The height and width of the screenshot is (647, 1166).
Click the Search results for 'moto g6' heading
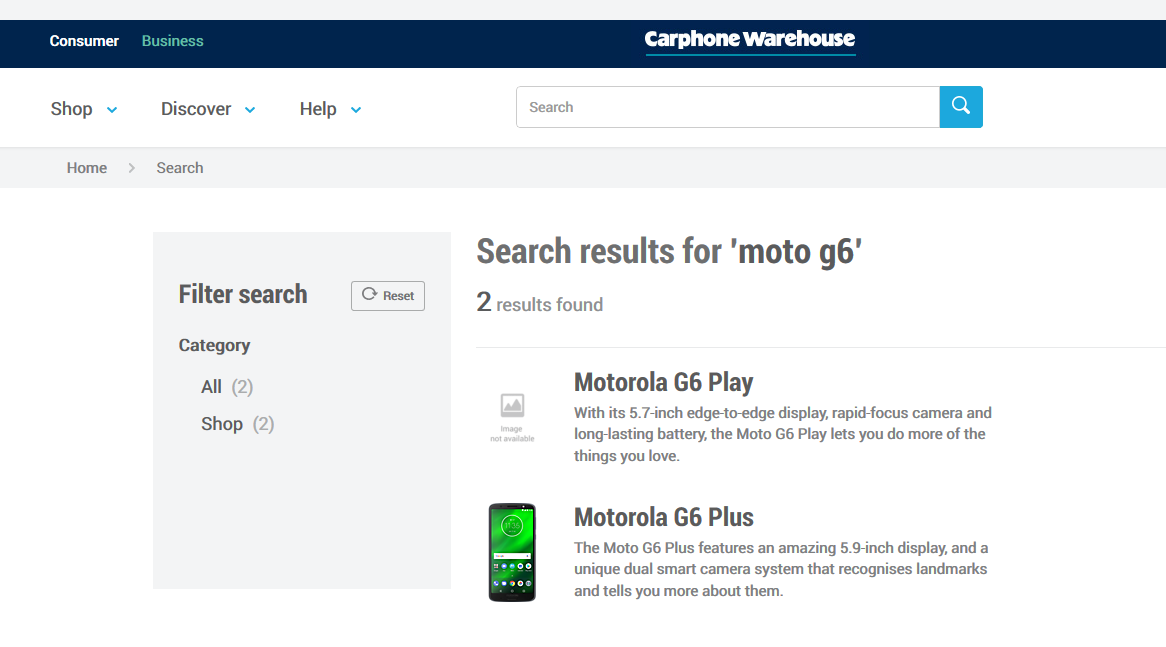click(669, 251)
